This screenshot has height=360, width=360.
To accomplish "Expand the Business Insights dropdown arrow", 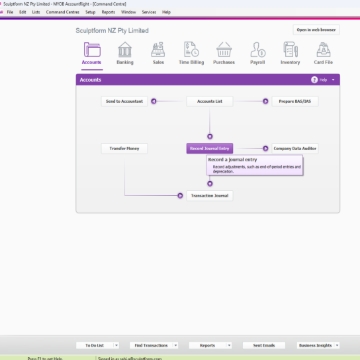I will [337, 345].
